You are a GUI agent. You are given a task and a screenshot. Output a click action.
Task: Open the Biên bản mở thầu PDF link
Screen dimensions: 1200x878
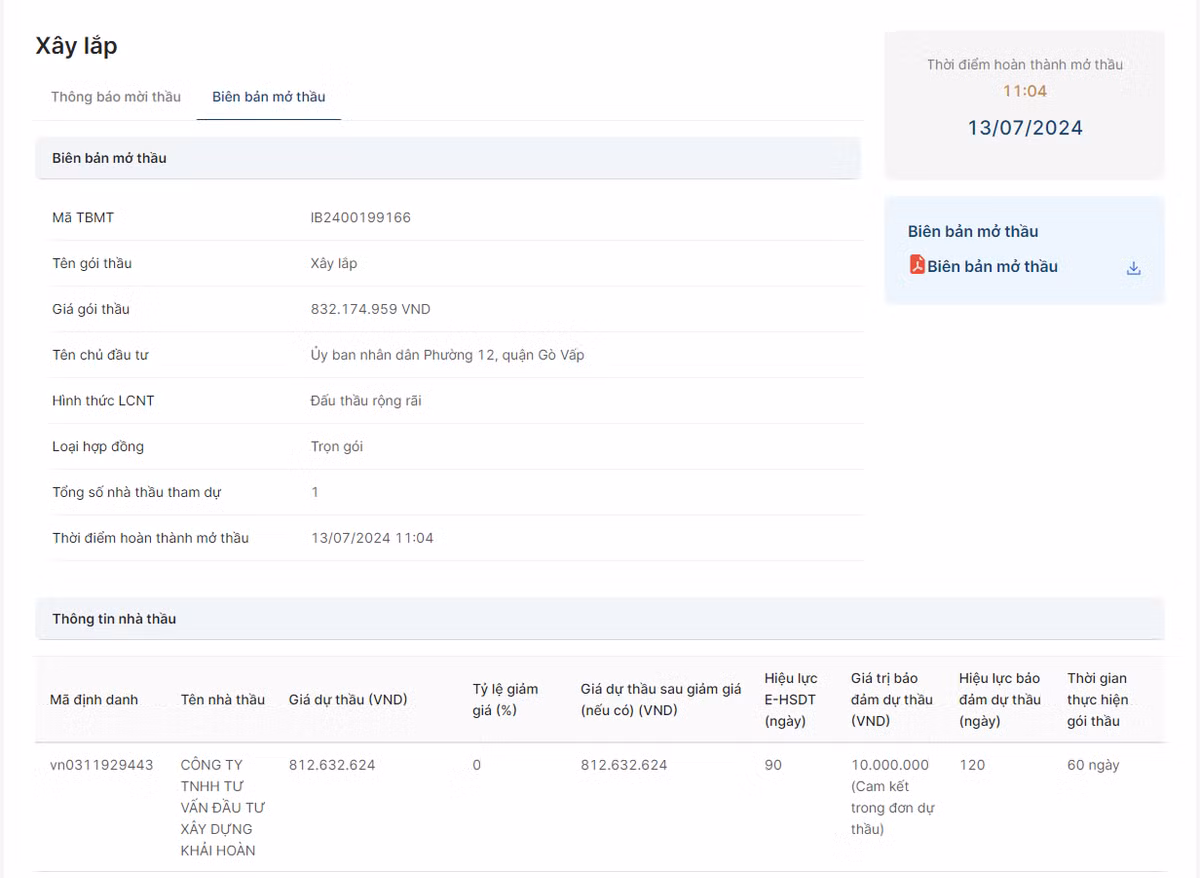992,267
